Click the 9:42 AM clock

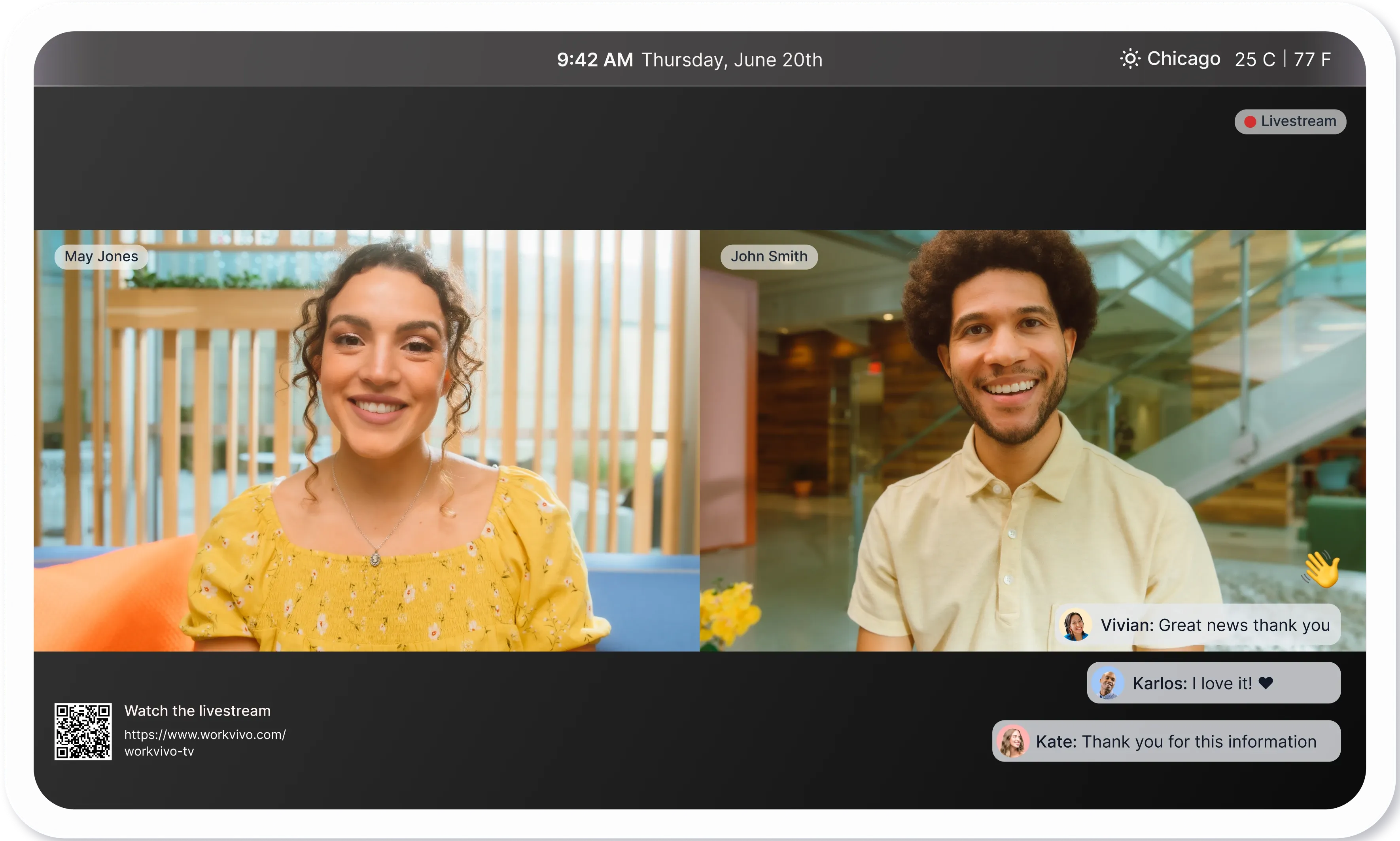point(594,59)
